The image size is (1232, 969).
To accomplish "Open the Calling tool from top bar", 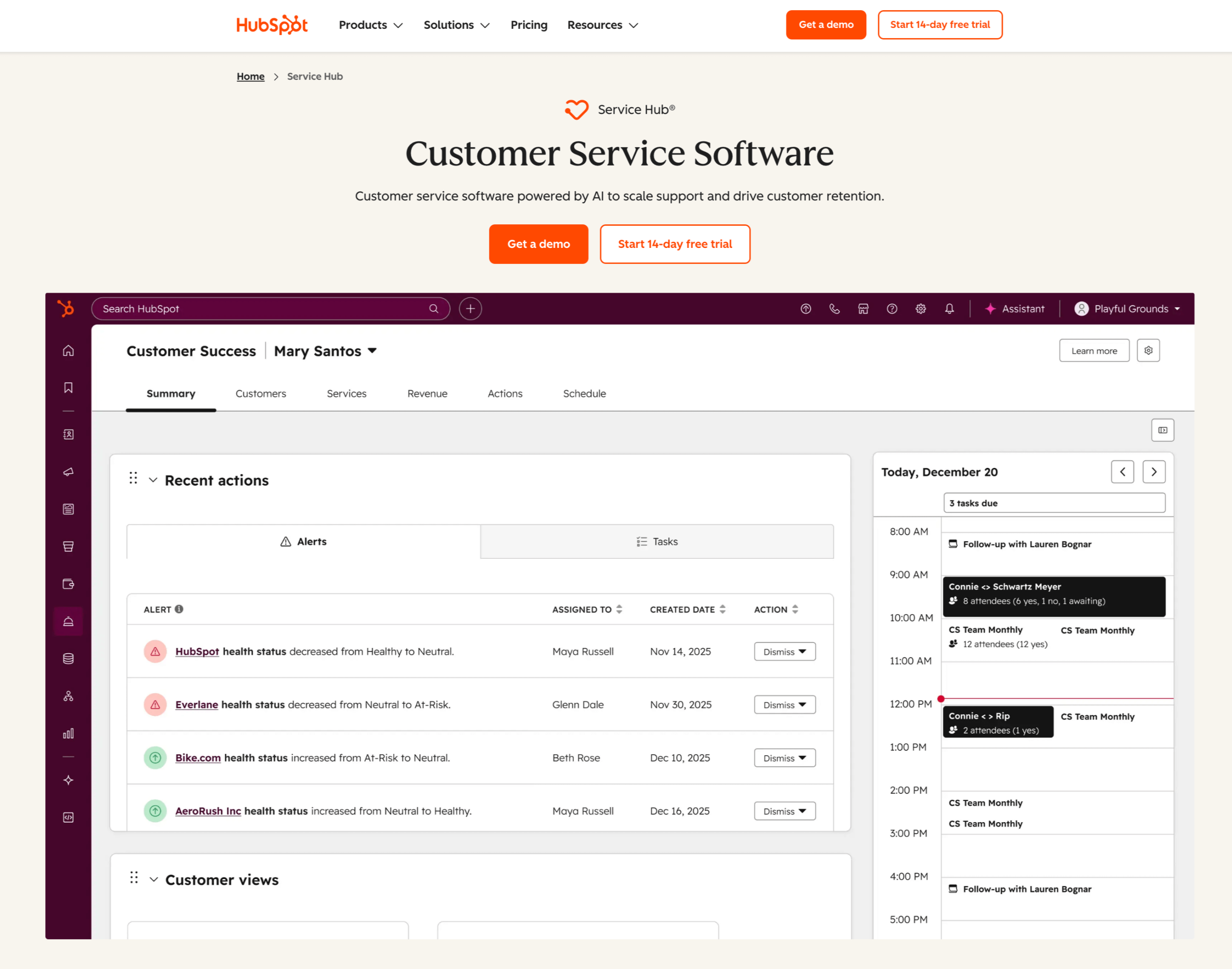I will (834, 309).
